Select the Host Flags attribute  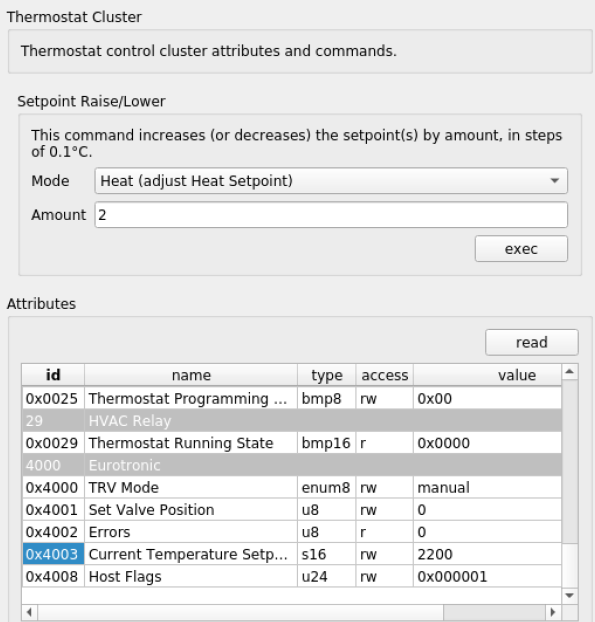click(191, 576)
